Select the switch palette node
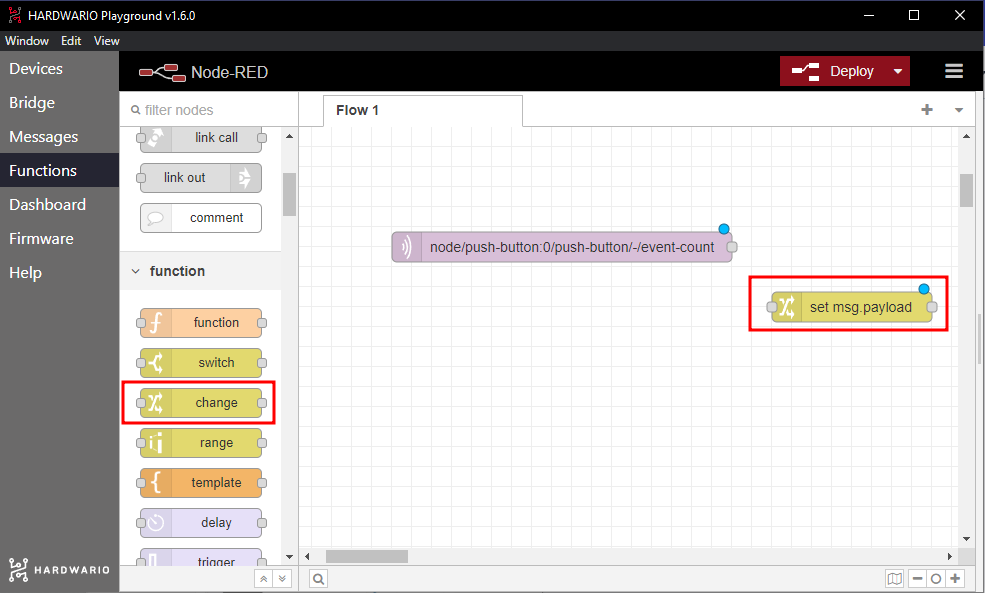 click(x=201, y=363)
